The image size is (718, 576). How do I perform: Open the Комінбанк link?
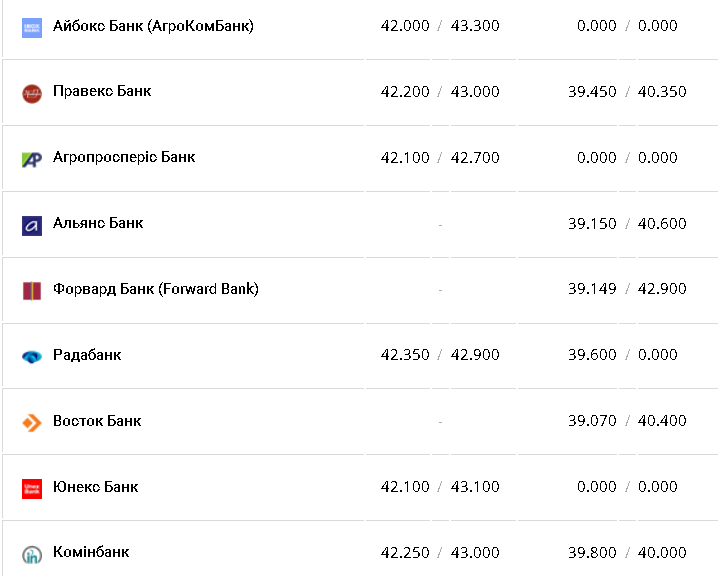tap(91, 552)
